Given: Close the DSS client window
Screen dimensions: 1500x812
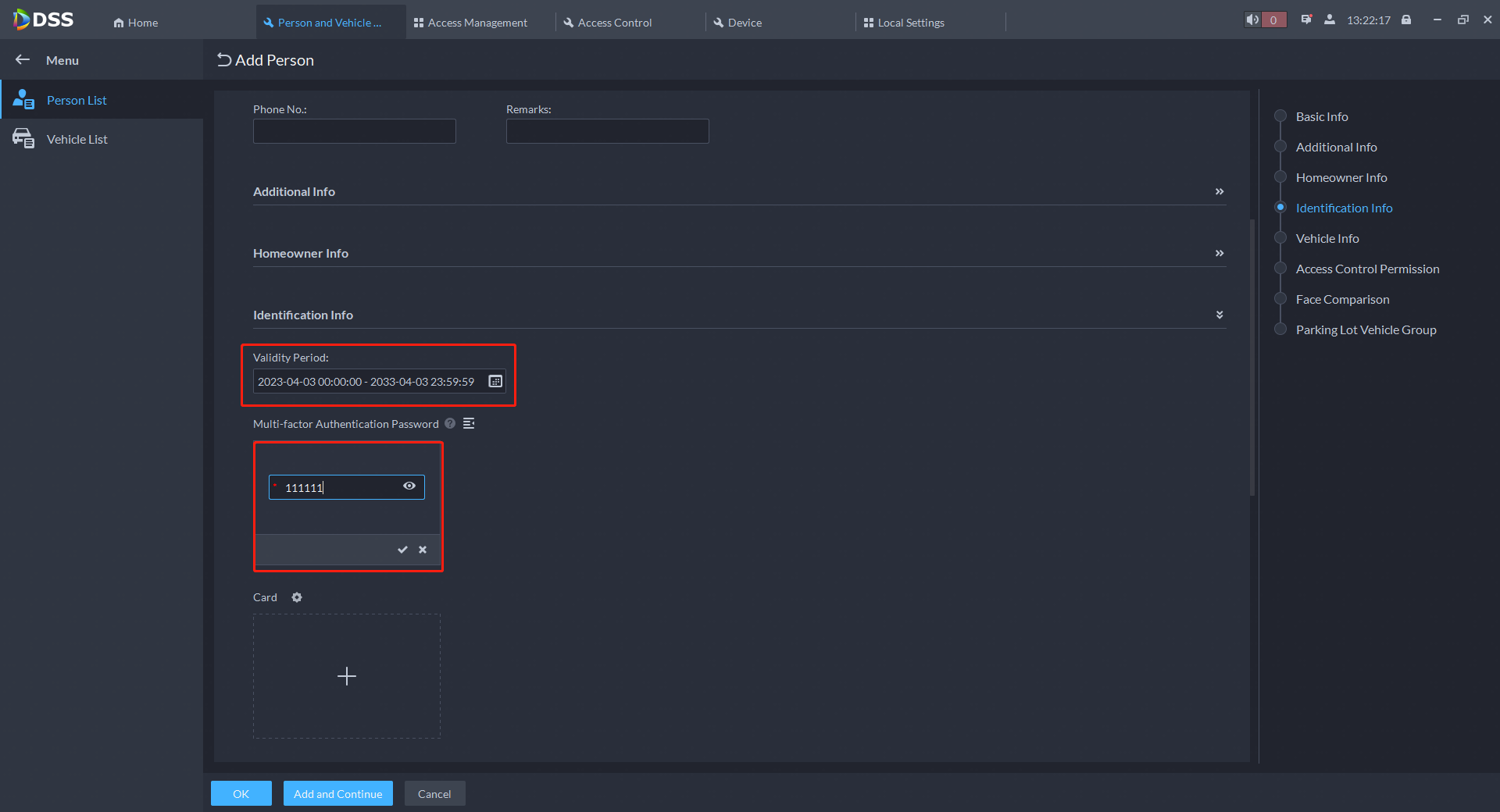Looking at the screenshot, I should 1487,20.
